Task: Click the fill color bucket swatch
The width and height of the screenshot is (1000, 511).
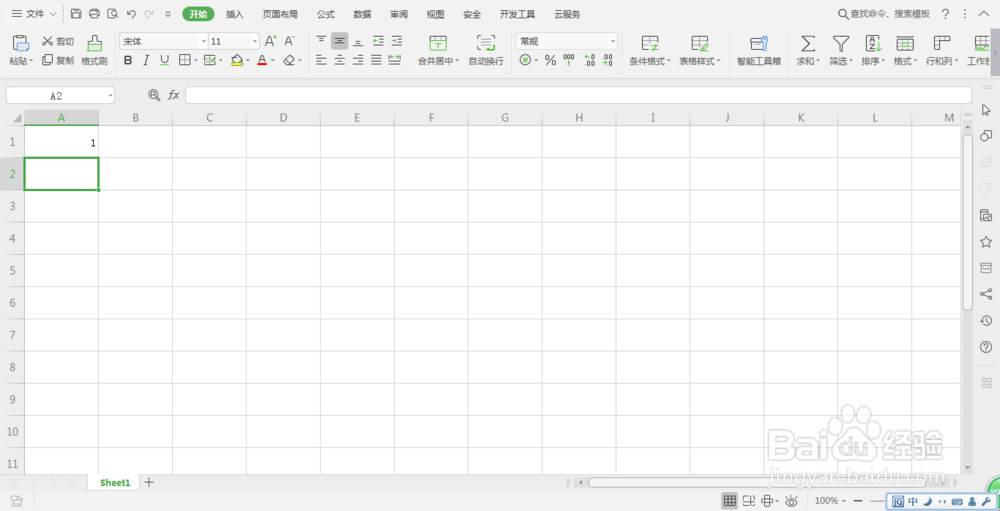Action: tap(237, 61)
